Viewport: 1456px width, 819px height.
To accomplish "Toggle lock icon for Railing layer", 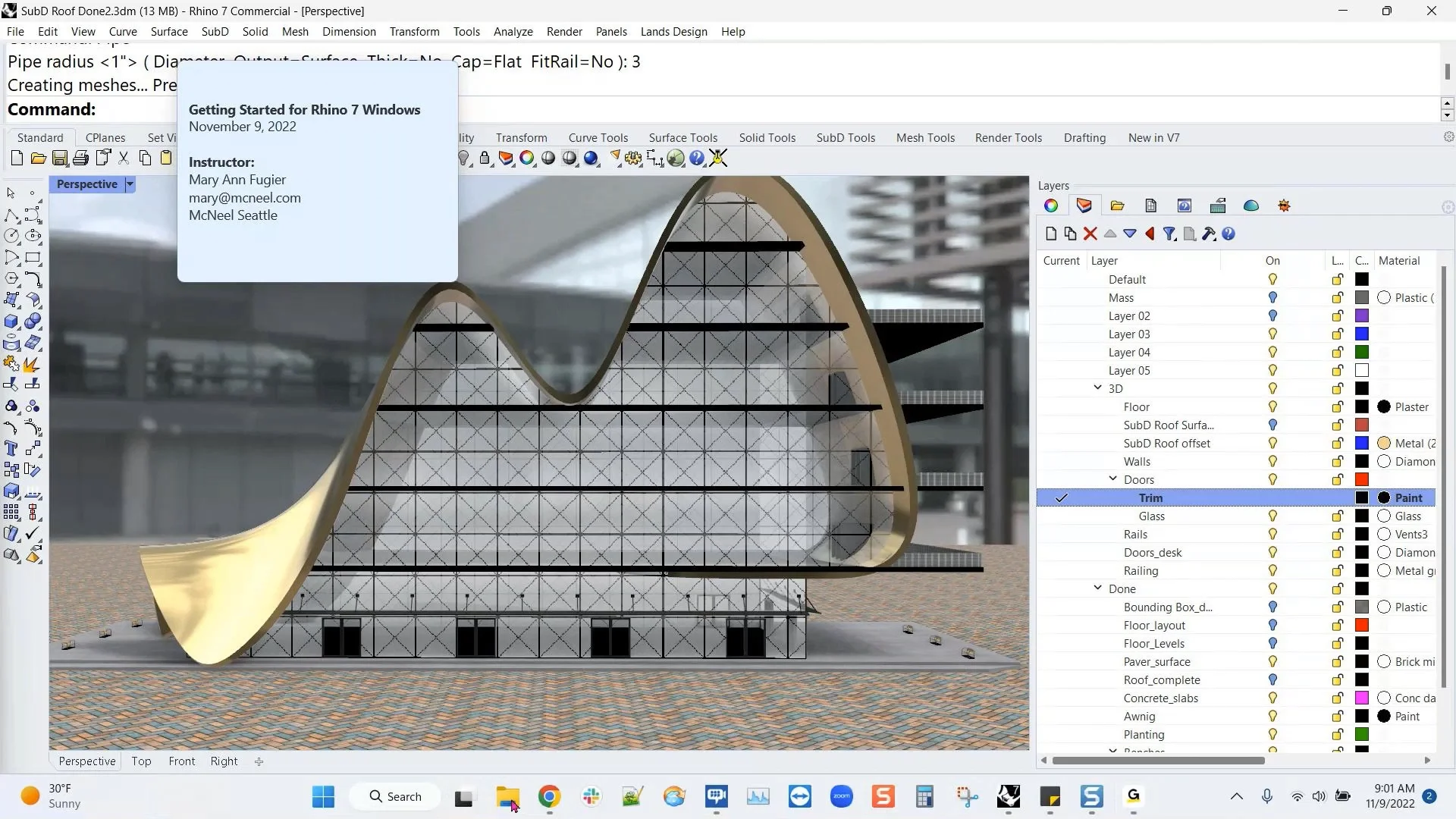I will 1338,571.
